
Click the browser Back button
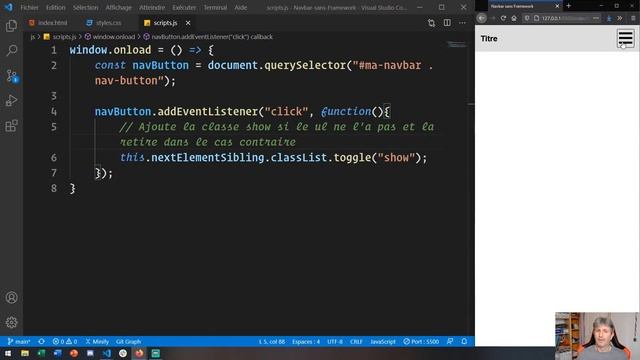tap(482, 18)
